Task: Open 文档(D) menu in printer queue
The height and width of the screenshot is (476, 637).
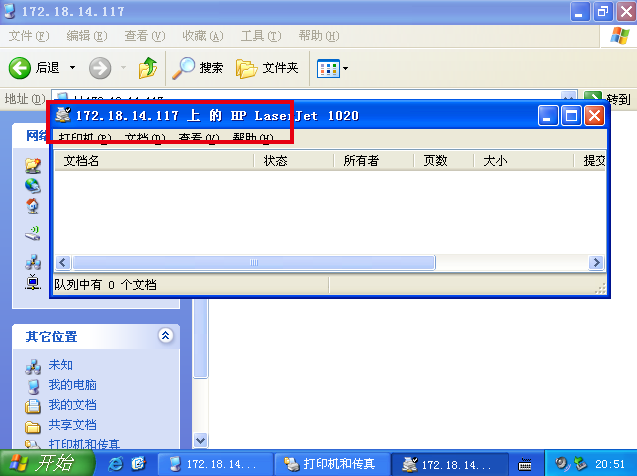Action: 145,138
